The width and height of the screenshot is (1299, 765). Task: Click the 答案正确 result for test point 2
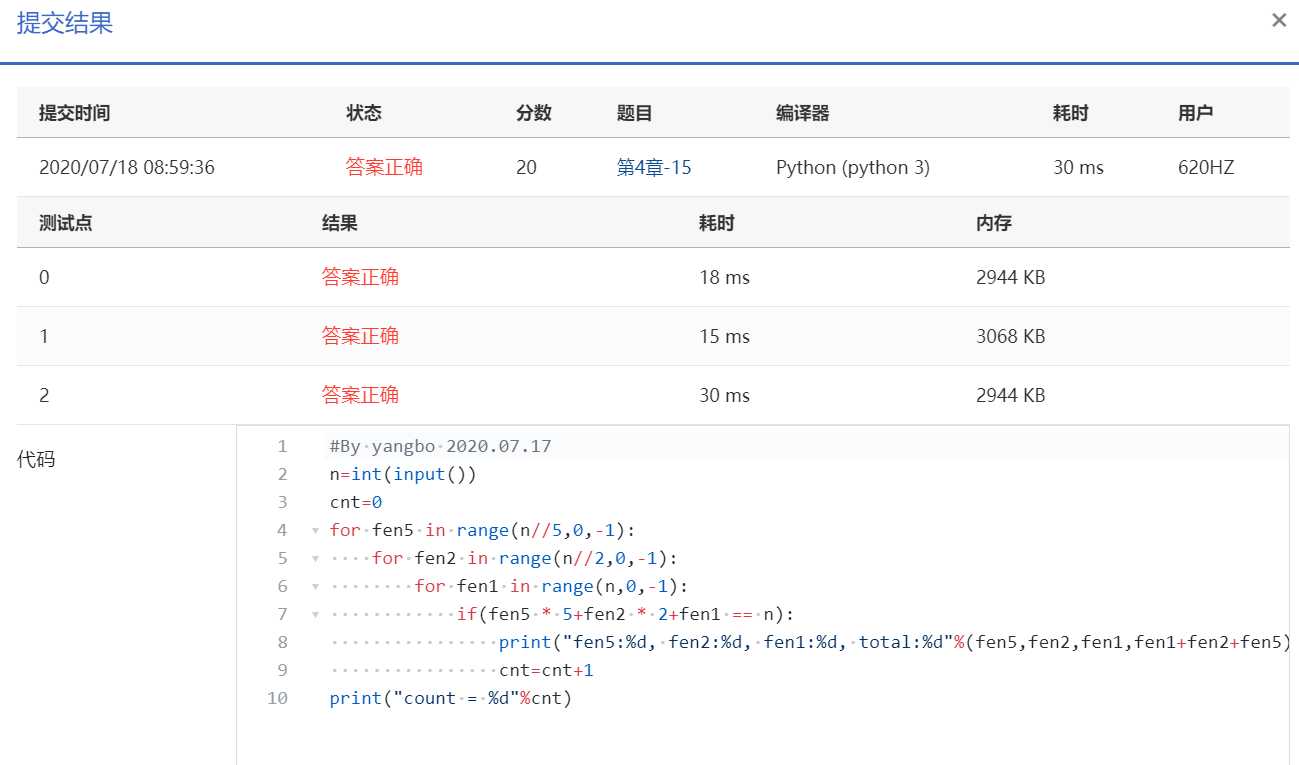pyautogui.click(x=360, y=395)
